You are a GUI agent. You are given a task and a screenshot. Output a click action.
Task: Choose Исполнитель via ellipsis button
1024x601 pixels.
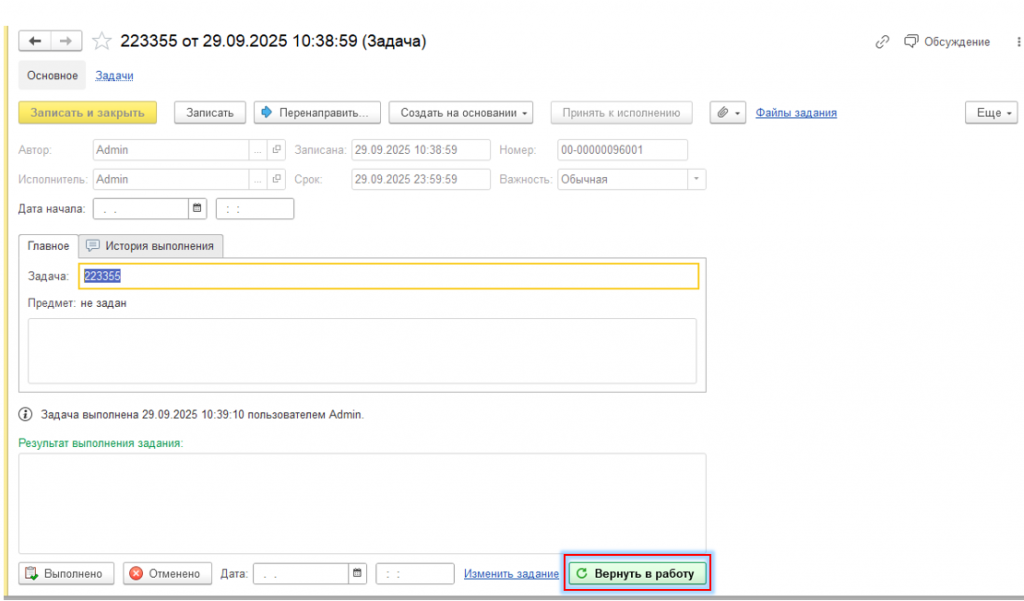point(258,179)
